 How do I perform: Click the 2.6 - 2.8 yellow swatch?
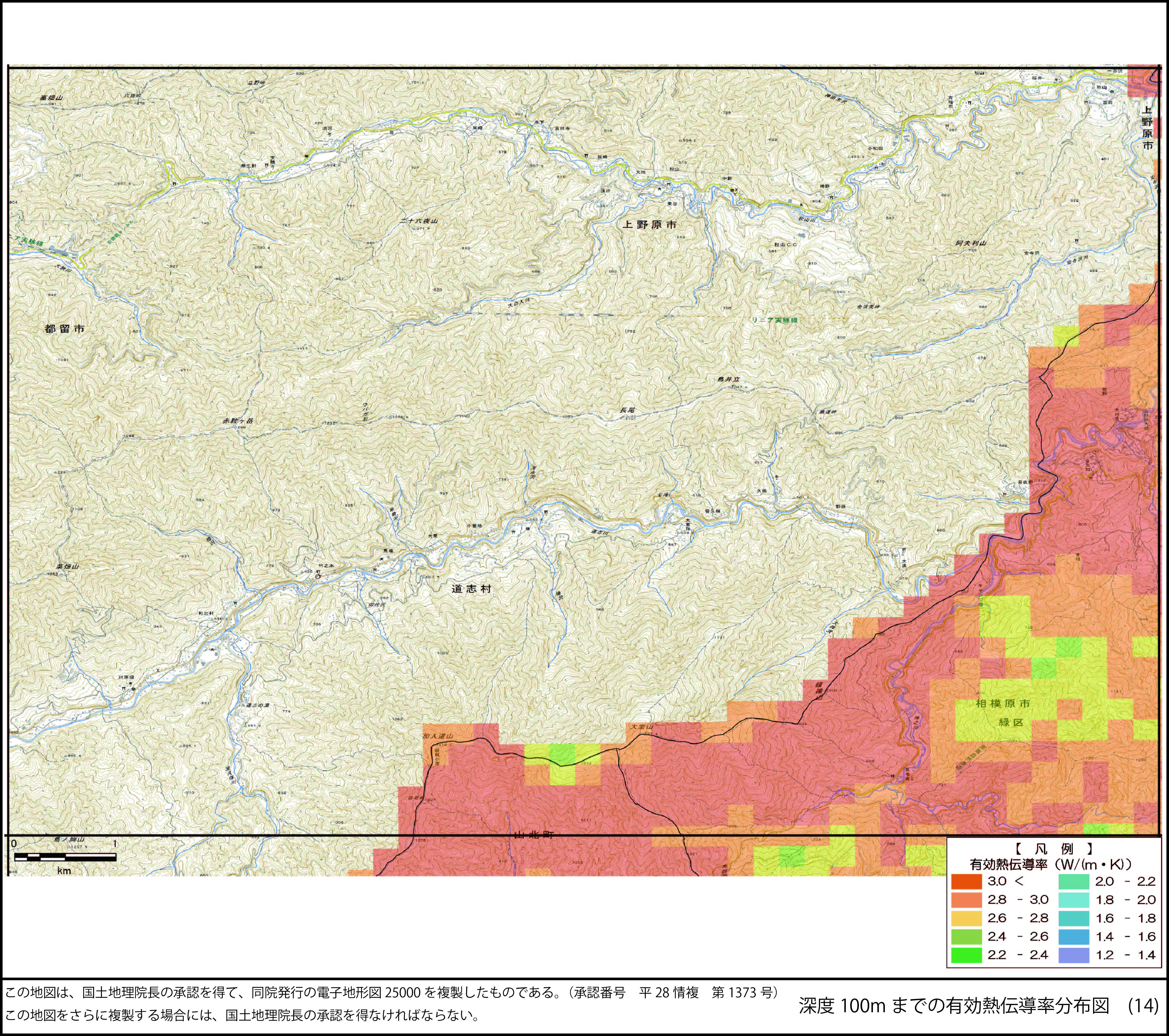point(966,918)
